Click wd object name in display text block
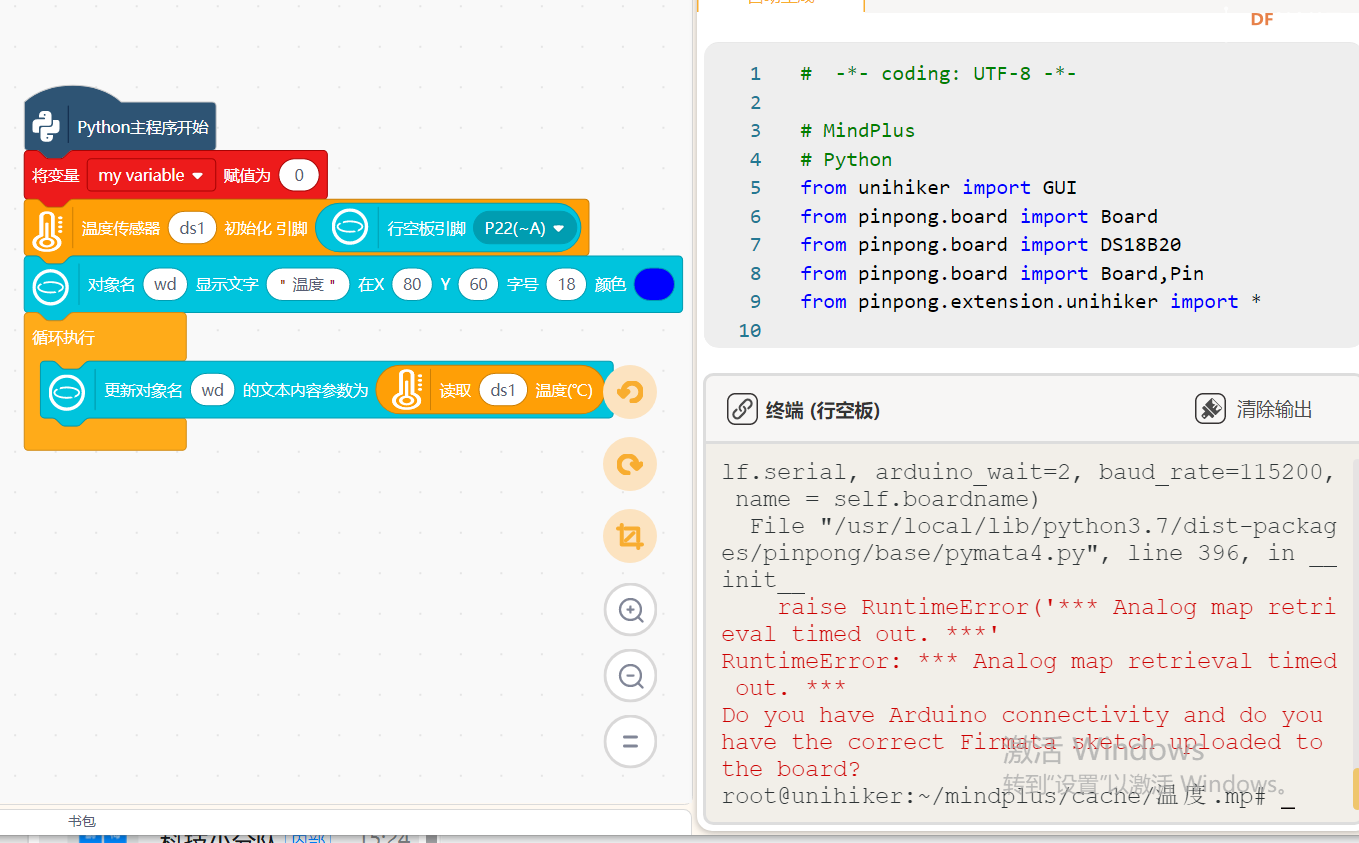The height and width of the screenshot is (843, 1359). pos(165,285)
